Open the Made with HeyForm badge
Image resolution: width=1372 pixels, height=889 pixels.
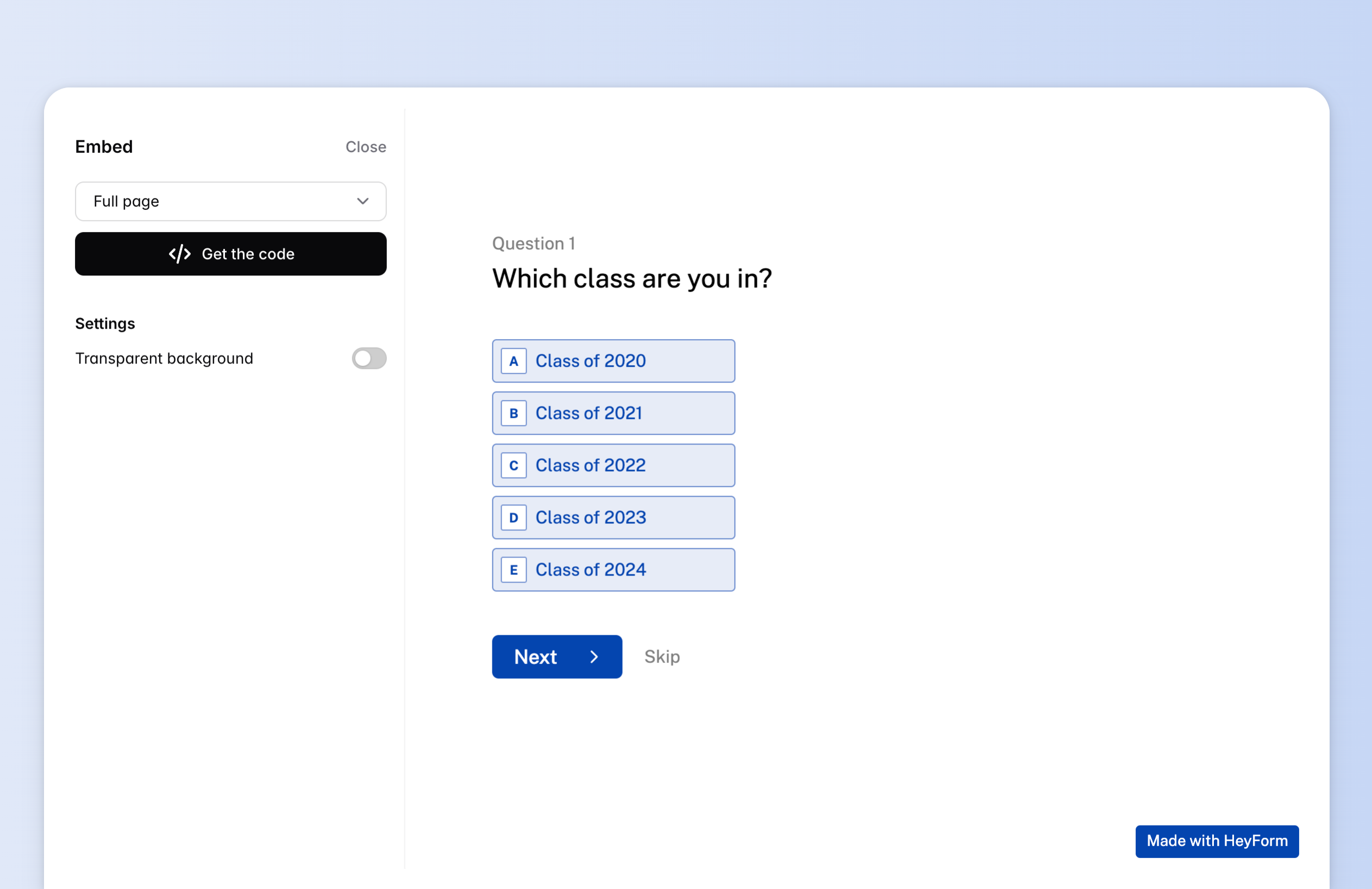[x=1217, y=841]
